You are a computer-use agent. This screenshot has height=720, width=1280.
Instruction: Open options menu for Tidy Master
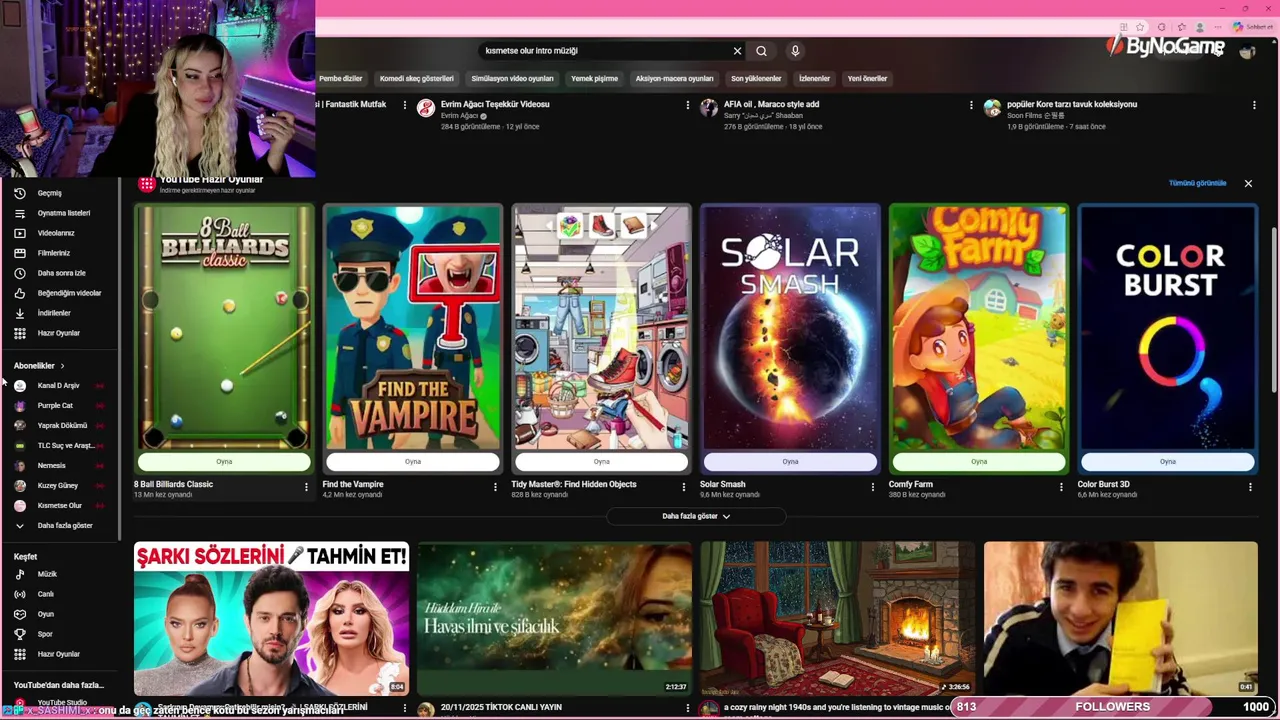(683, 487)
